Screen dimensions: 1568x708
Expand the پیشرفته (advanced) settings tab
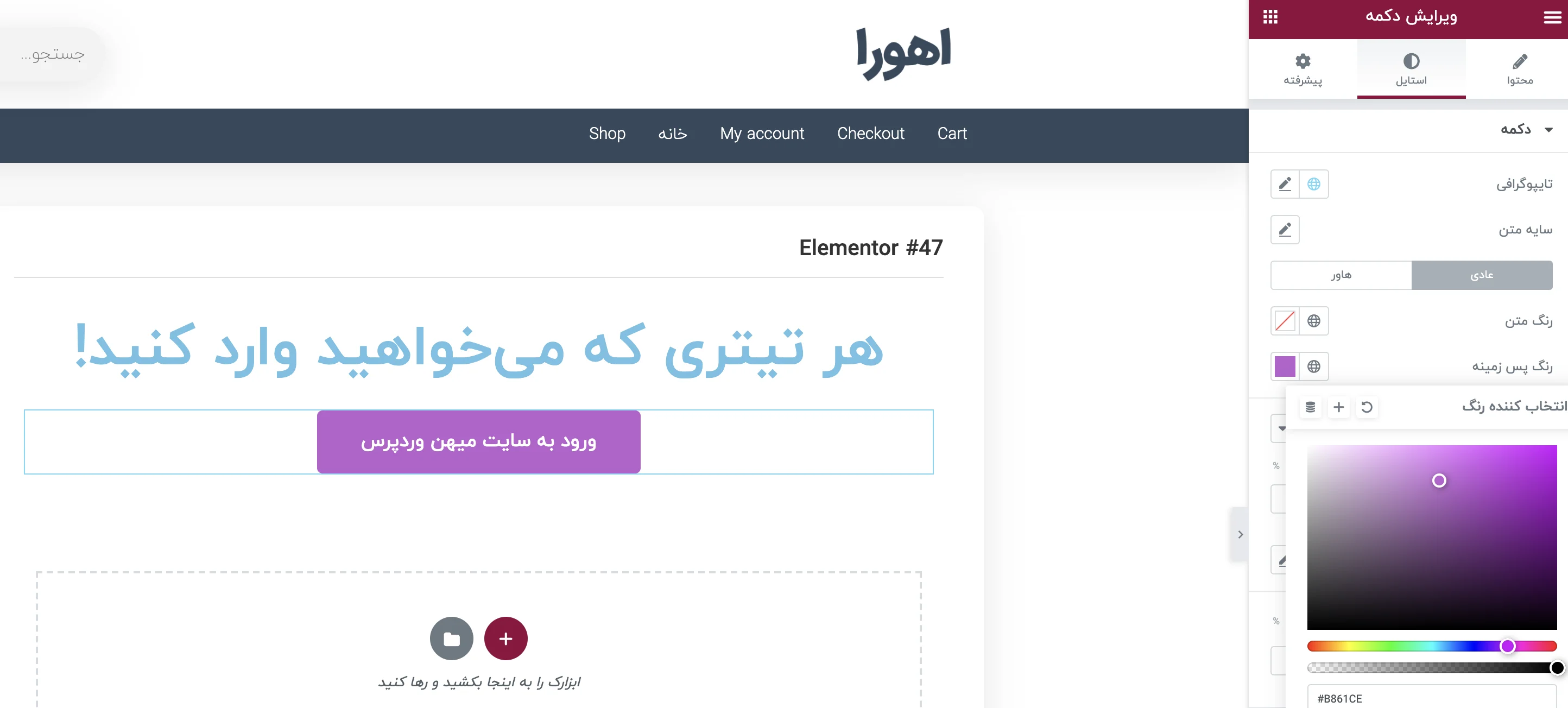[x=1303, y=68]
